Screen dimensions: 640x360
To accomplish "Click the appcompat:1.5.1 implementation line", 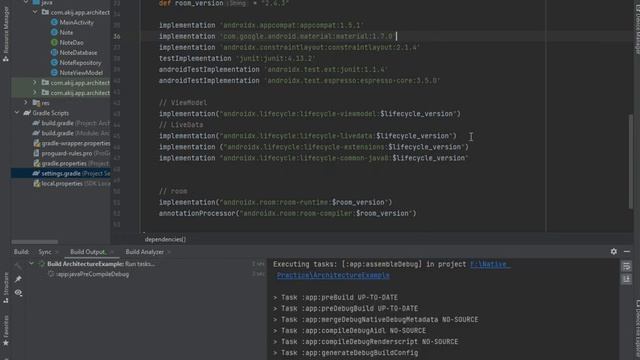I will pos(261,25).
